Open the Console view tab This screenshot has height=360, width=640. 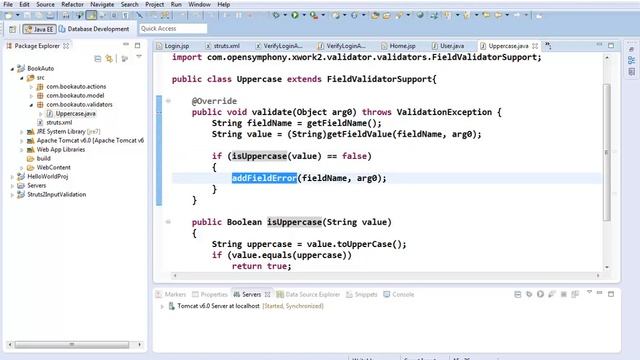click(x=398, y=295)
